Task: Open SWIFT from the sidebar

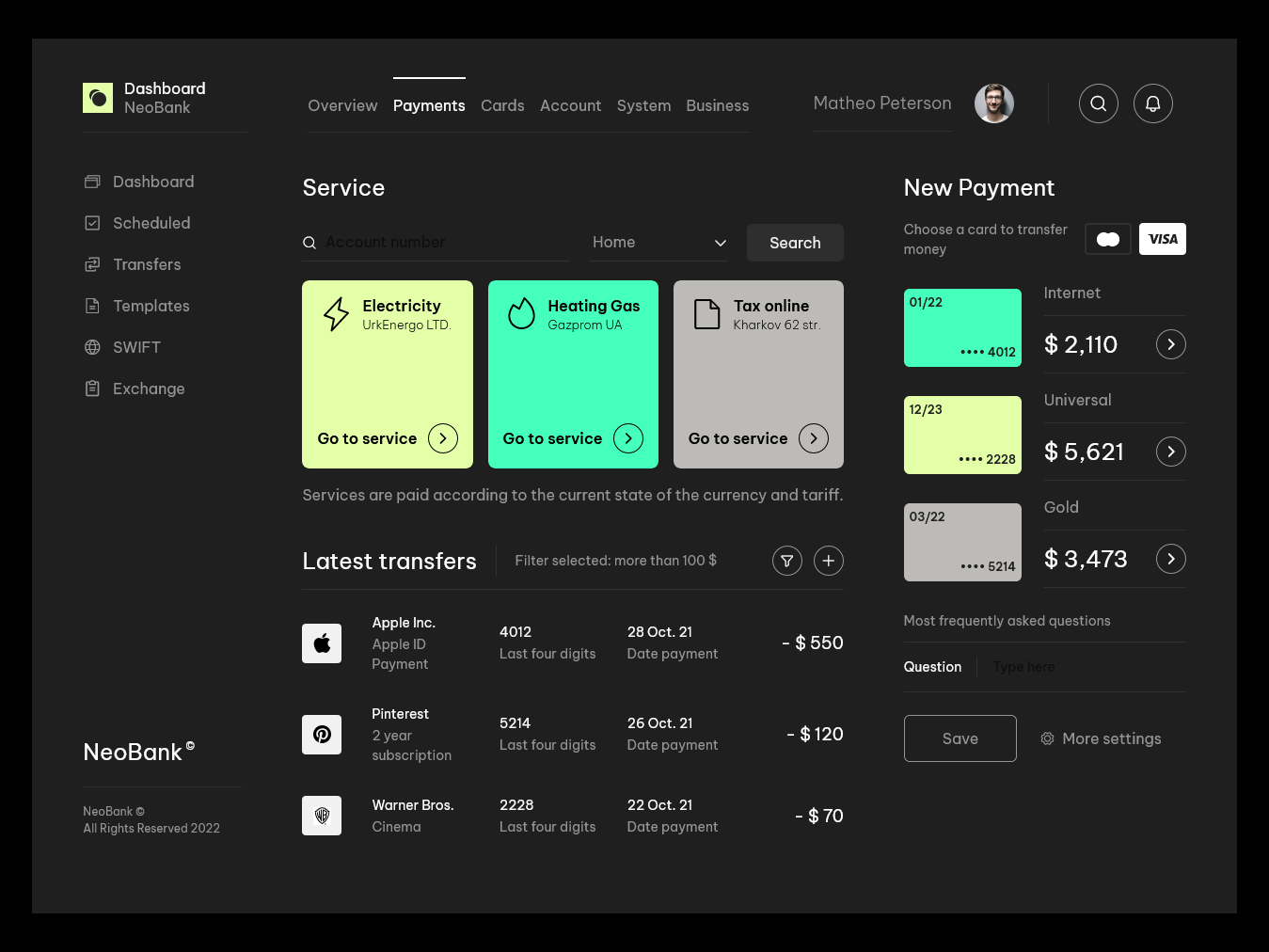Action: pyautogui.click(x=136, y=347)
